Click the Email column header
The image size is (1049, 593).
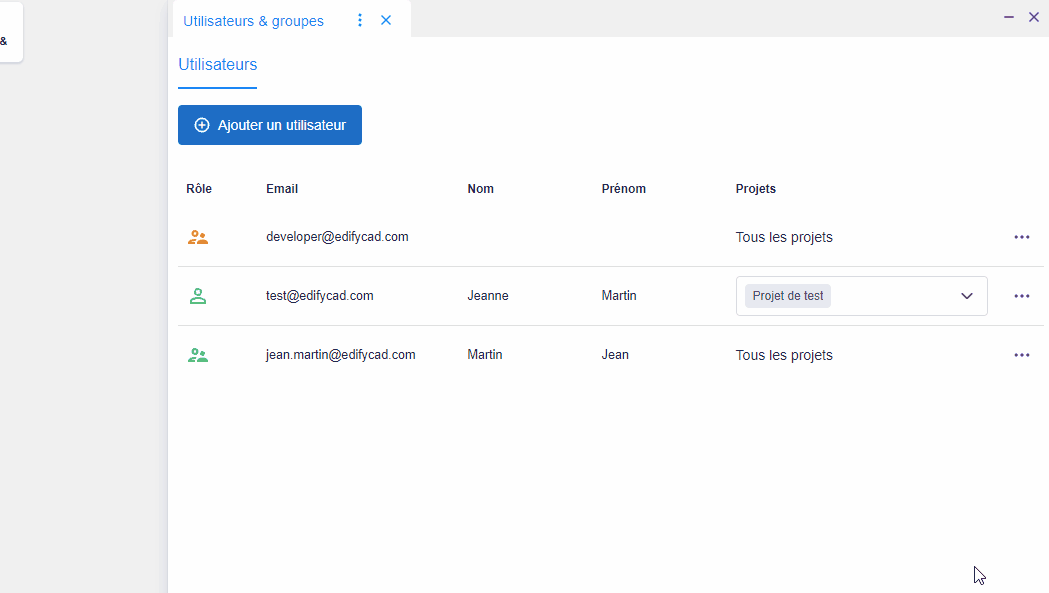(282, 189)
